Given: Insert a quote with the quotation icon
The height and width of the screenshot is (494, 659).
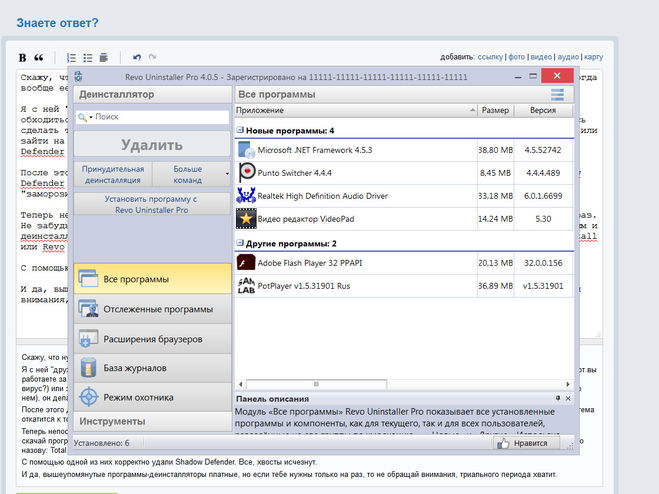Looking at the screenshot, I should 39,58.
